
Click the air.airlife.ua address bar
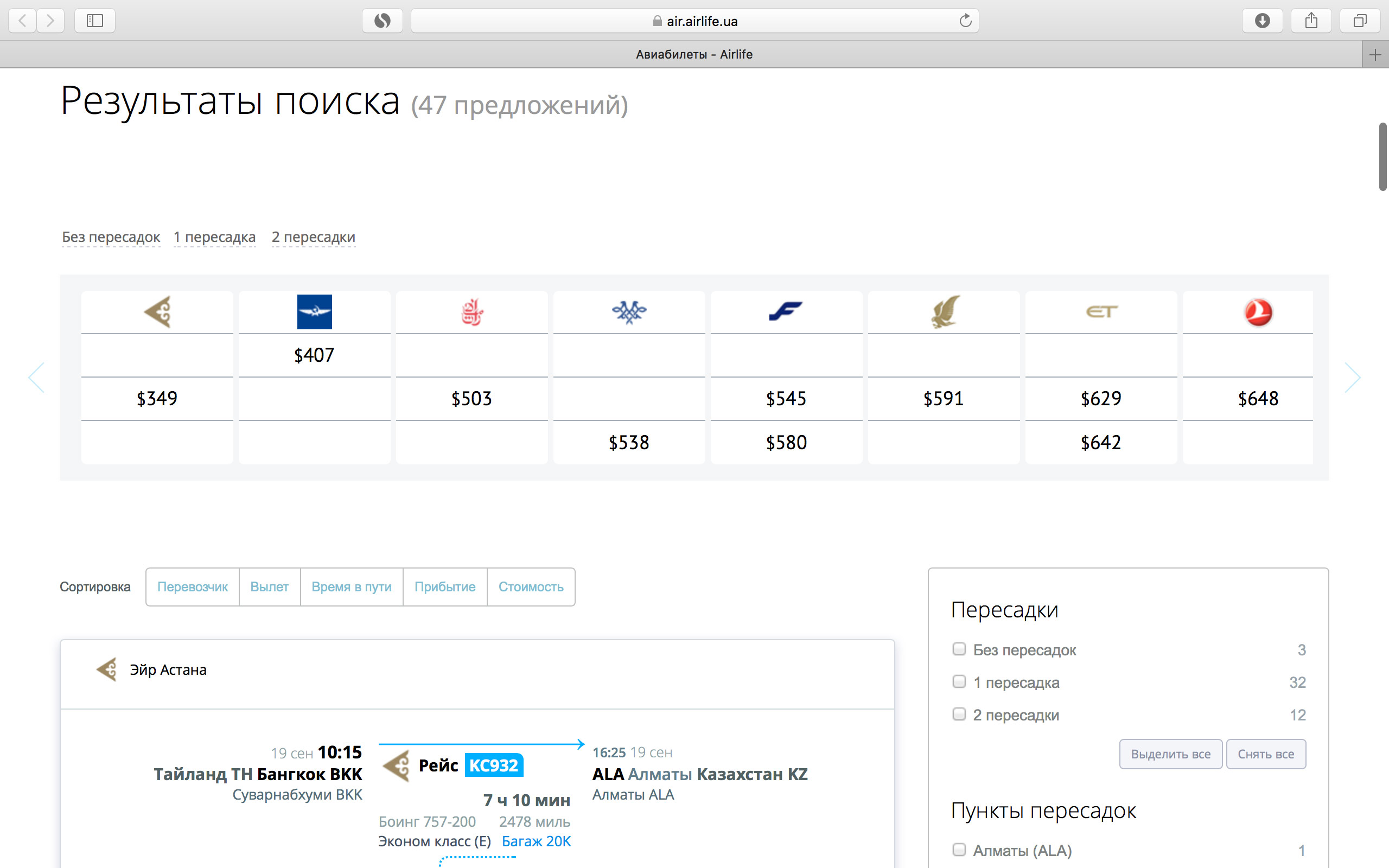pos(694,21)
